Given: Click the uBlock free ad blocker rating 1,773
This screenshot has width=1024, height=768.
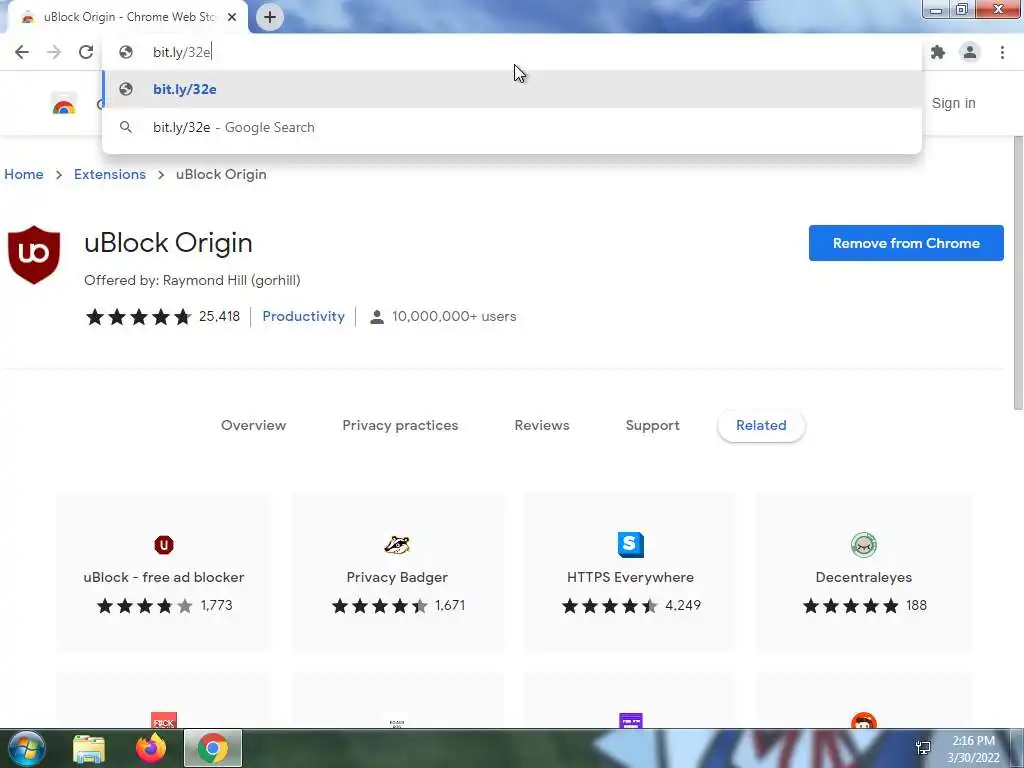Looking at the screenshot, I should 165,605.
